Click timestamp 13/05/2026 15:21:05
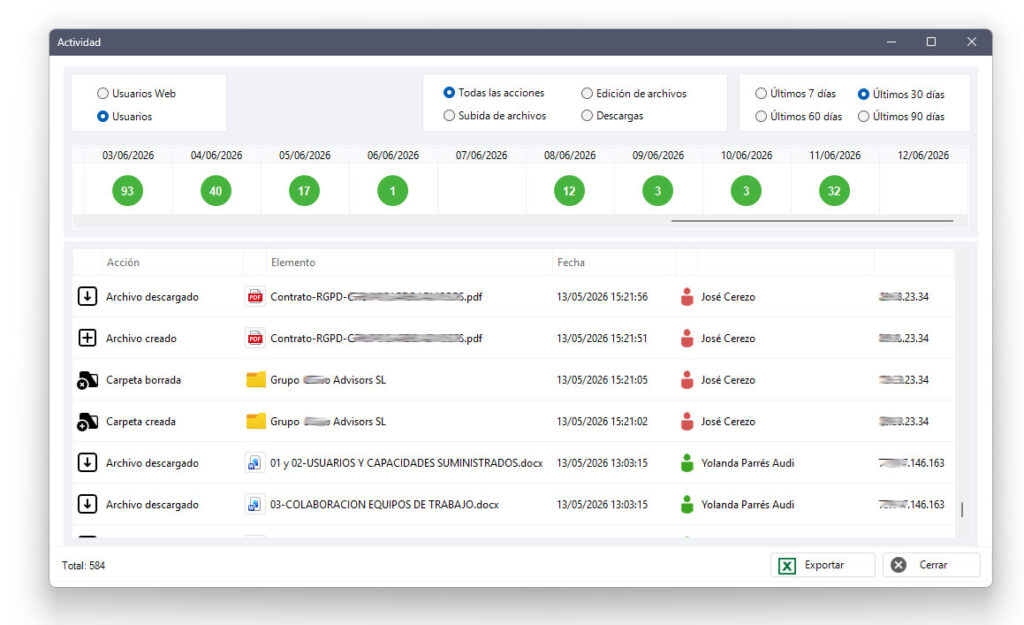This screenshot has height=625, width=1024. pyautogui.click(x=602, y=379)
